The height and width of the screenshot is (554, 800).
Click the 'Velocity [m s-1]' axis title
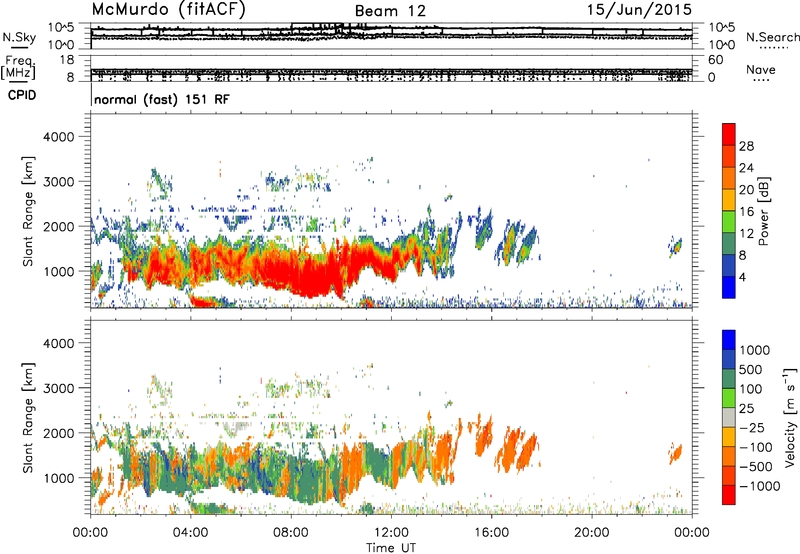(790, 417)
